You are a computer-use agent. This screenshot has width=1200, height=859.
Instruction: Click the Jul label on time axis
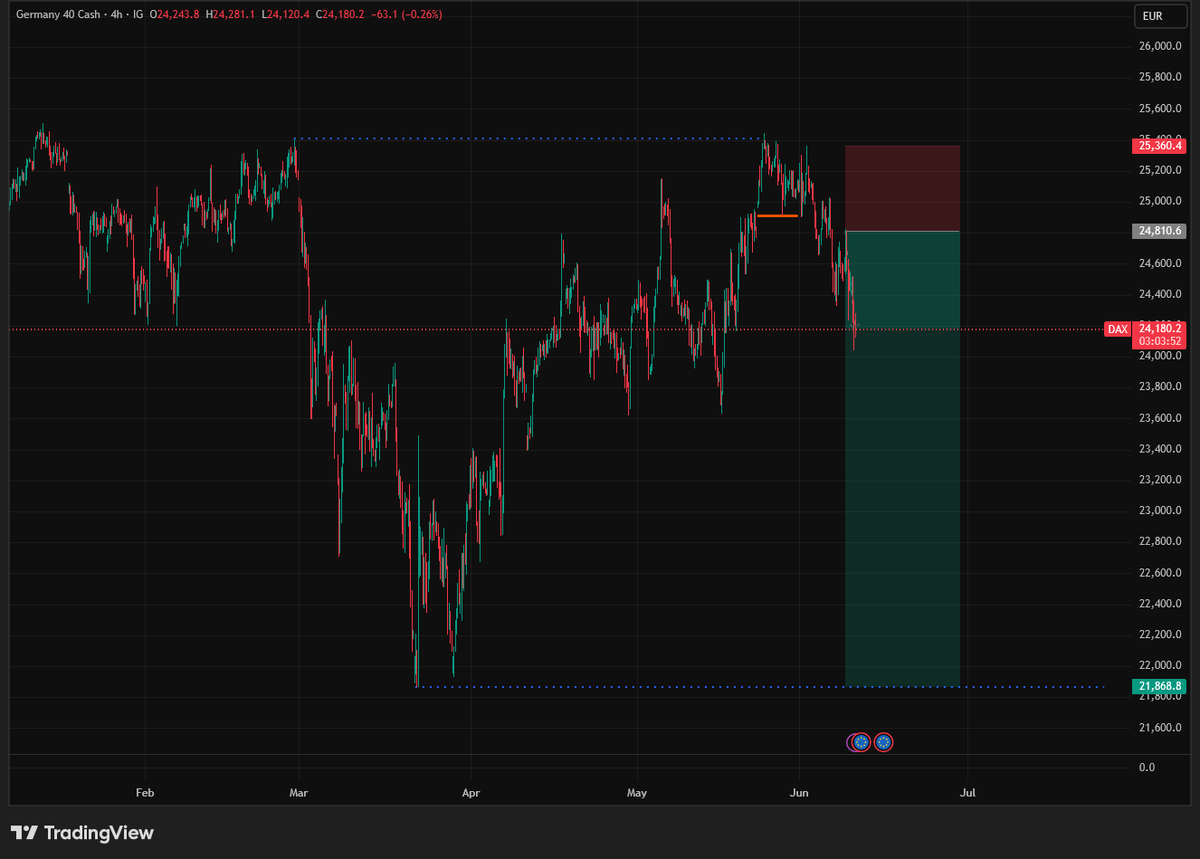click(967, 793)
